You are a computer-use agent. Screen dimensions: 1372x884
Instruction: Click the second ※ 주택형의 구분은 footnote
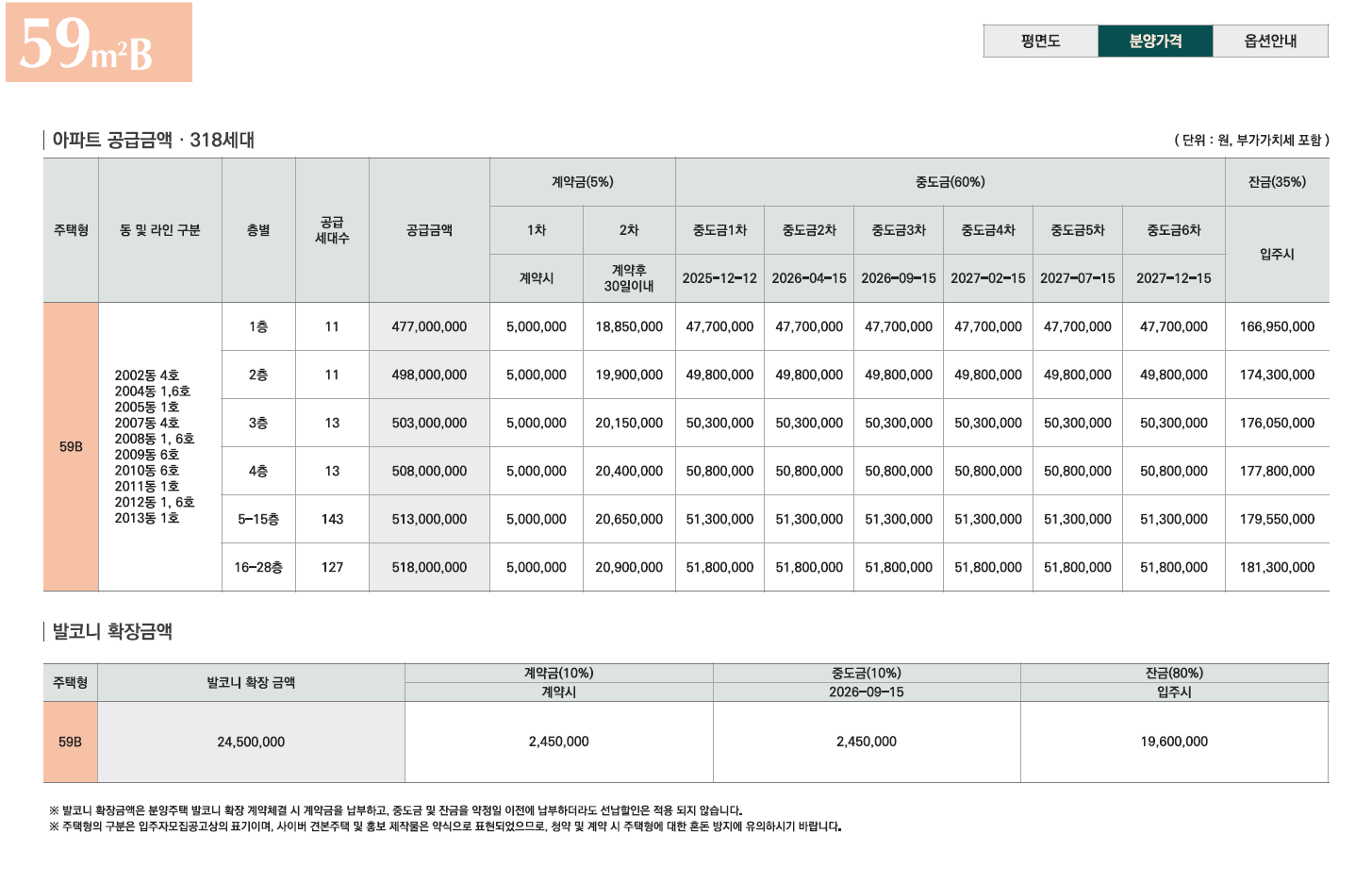click(445, 826)
